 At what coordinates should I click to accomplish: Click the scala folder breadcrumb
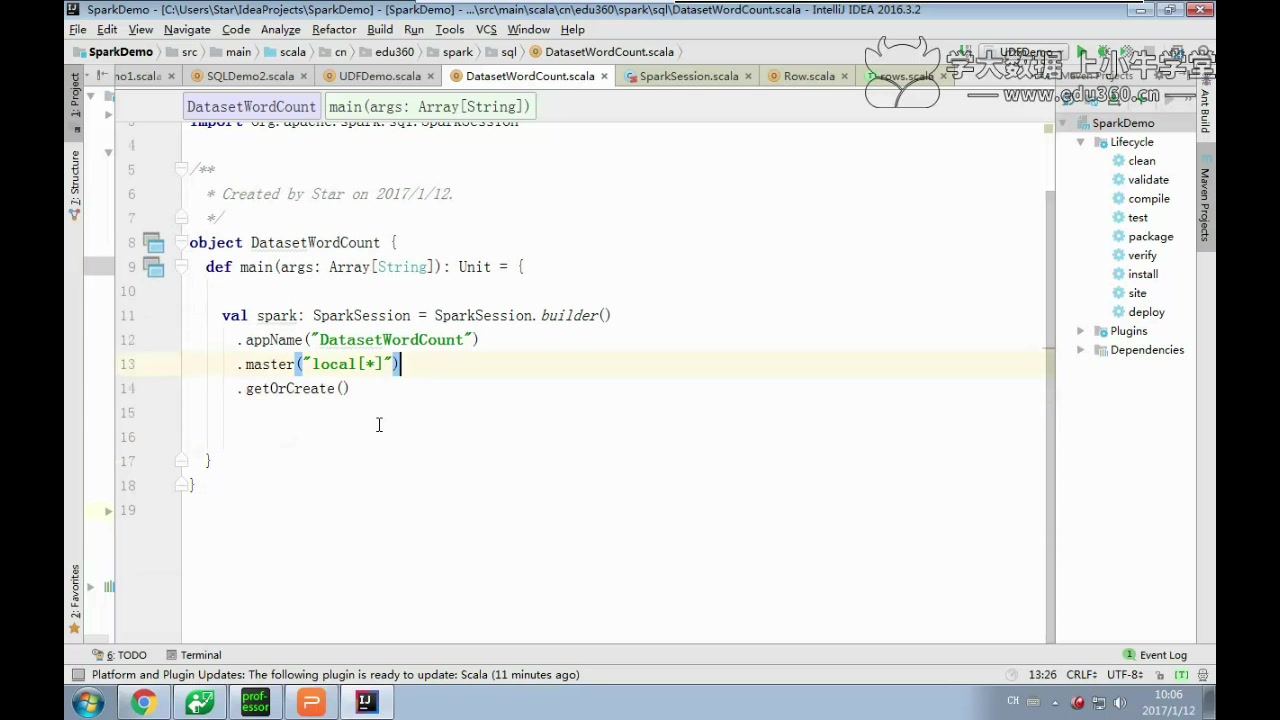285,52
